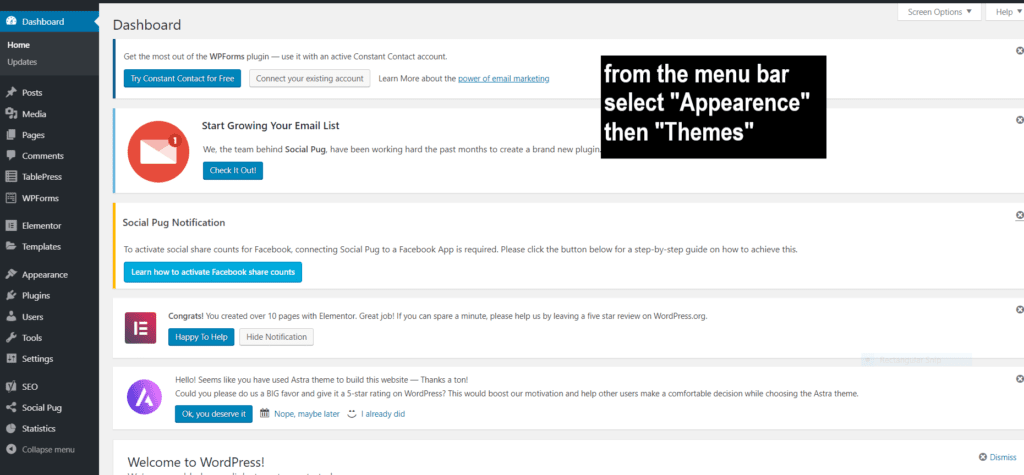Click the Tools wrench icon

click(11, 338)
